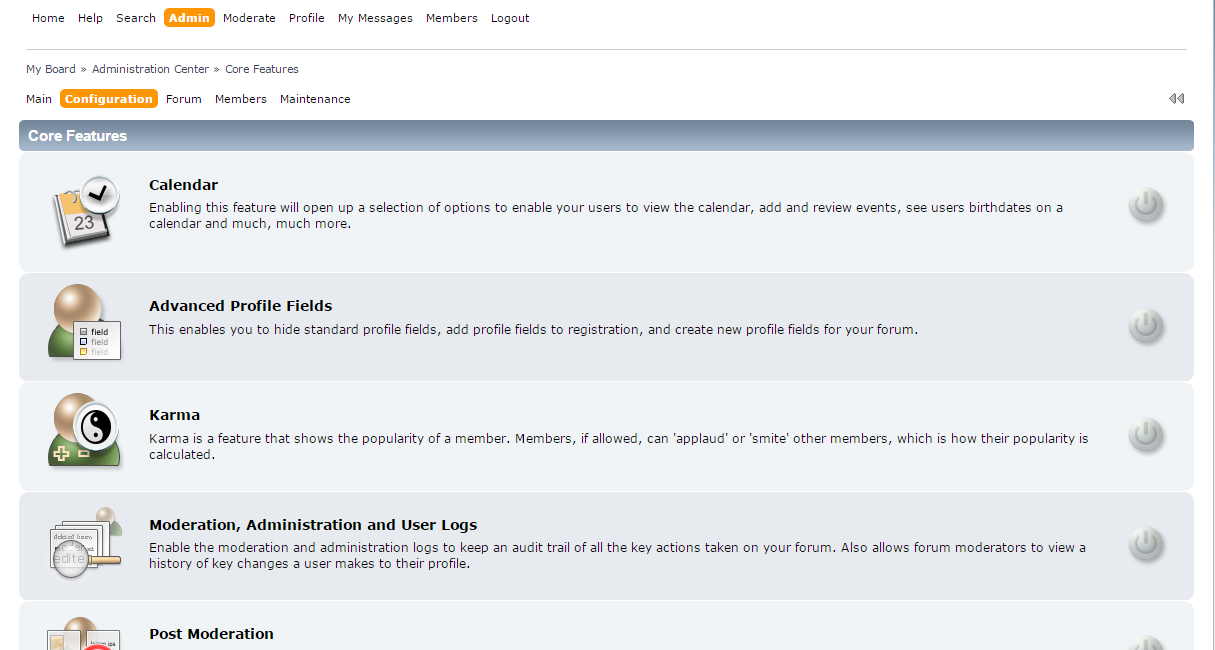The image size is (1215, 650).
Task: Click the Advanced Profile Fields icon
Action: (83, 323)
